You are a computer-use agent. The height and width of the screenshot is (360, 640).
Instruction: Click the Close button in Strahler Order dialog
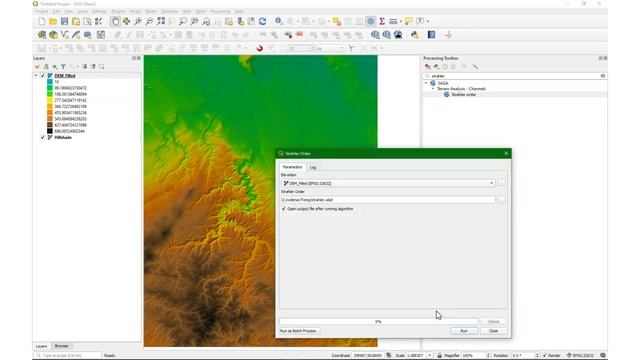coord(494,331)
